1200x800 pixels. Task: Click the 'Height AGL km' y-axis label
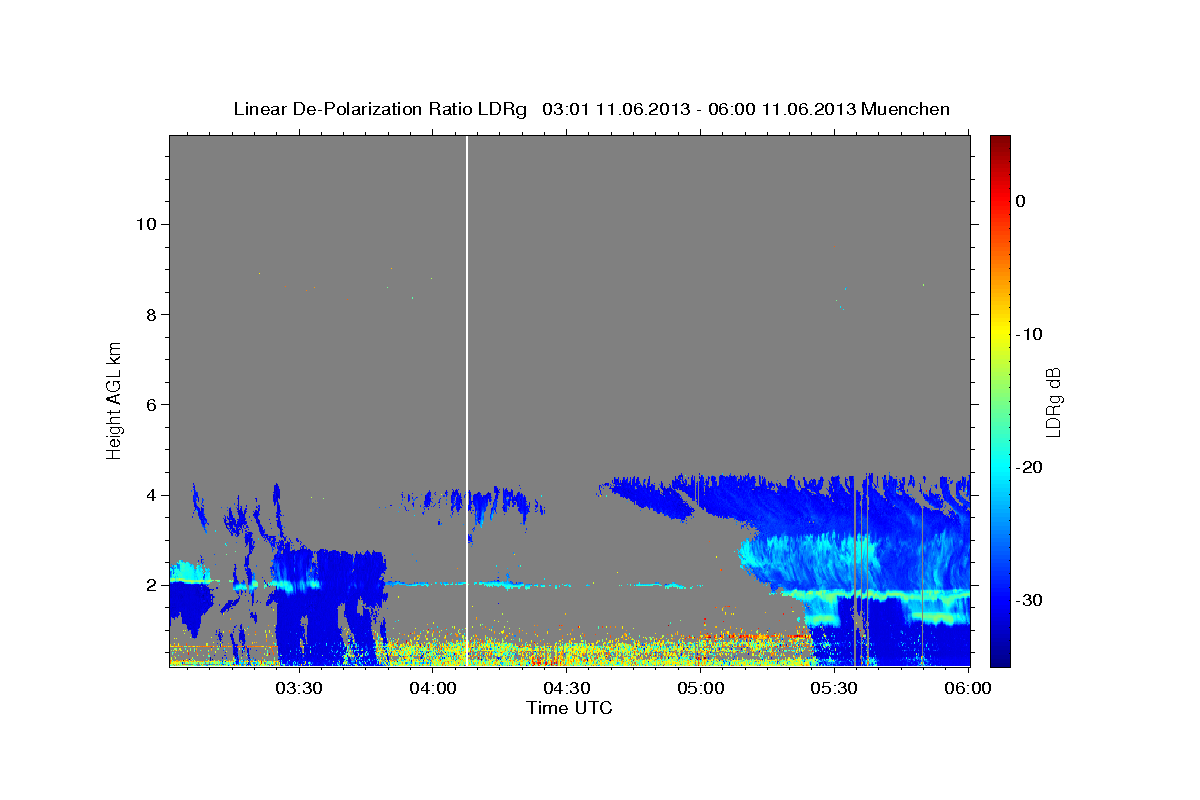[115, 400]
